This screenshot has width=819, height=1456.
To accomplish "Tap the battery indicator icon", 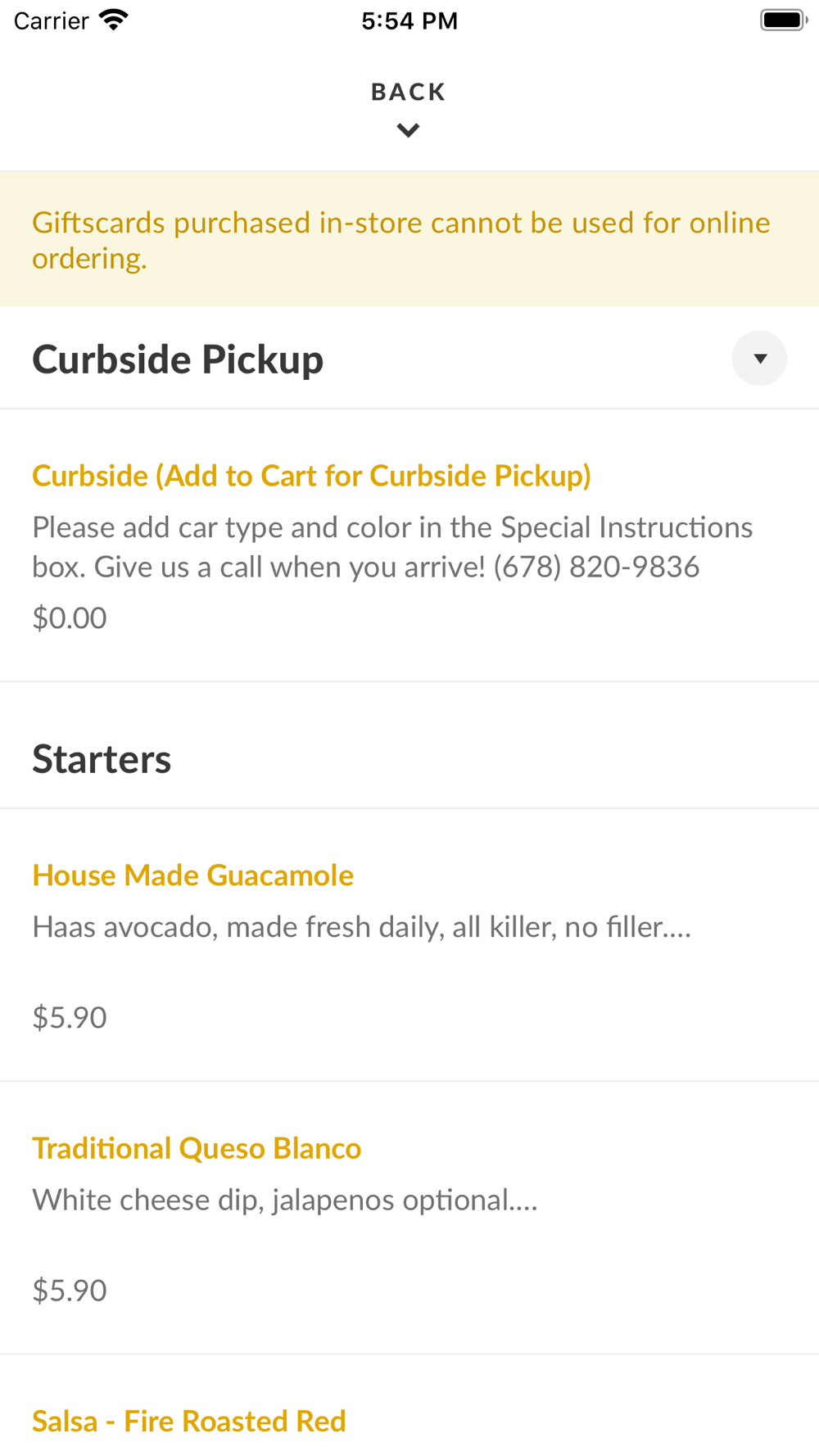I will point(784,20).
